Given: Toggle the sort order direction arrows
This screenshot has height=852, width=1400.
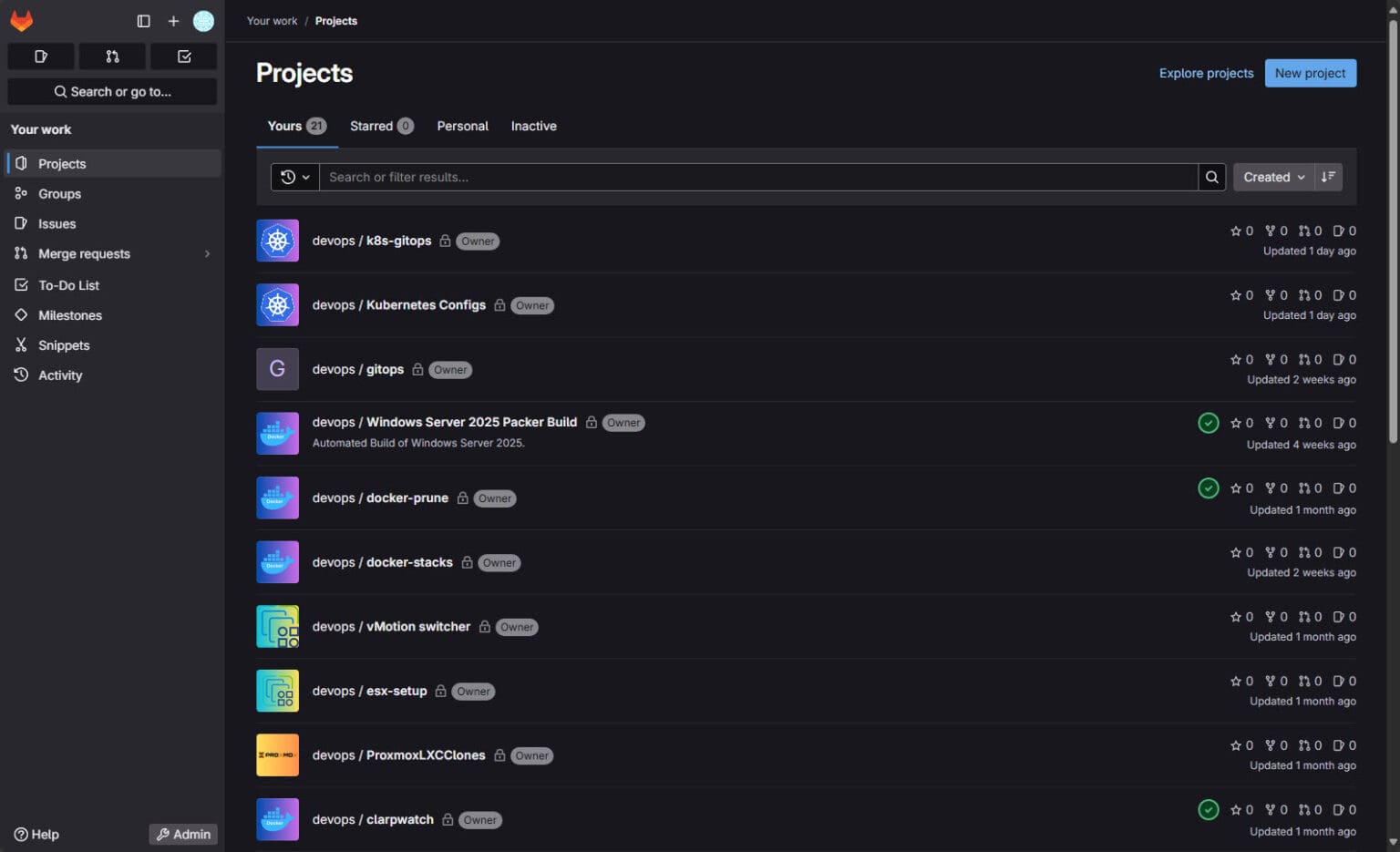Looking at the screenshot, I should [x=1328, y=177].
